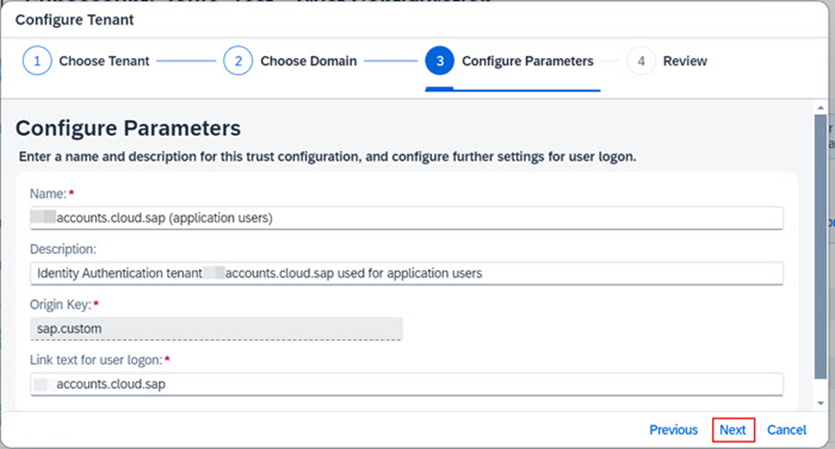Click the Origin Key field
The image size is (835, 449).
coord(216,328)
